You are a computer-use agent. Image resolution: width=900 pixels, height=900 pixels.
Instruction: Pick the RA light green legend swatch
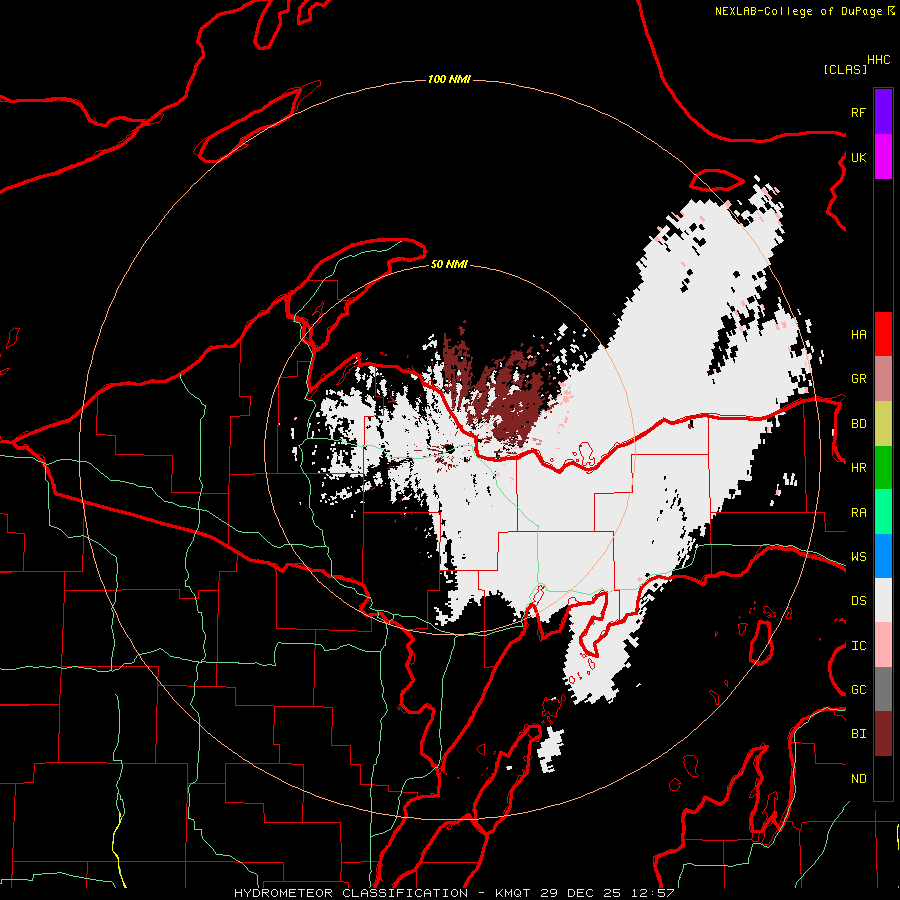[883, 512]
